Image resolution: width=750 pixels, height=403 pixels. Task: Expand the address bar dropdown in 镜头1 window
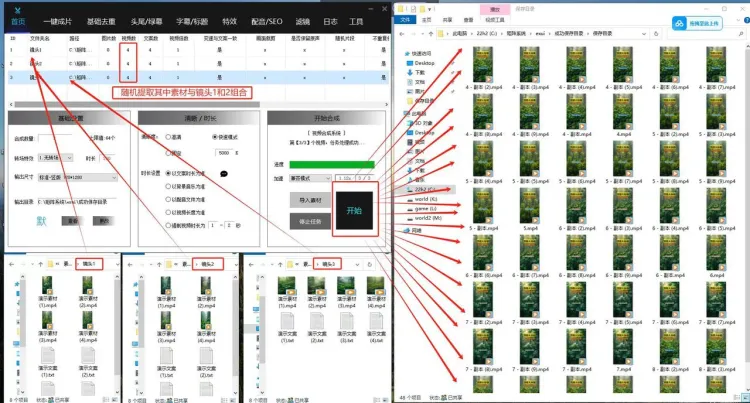[x=117, y=264]
